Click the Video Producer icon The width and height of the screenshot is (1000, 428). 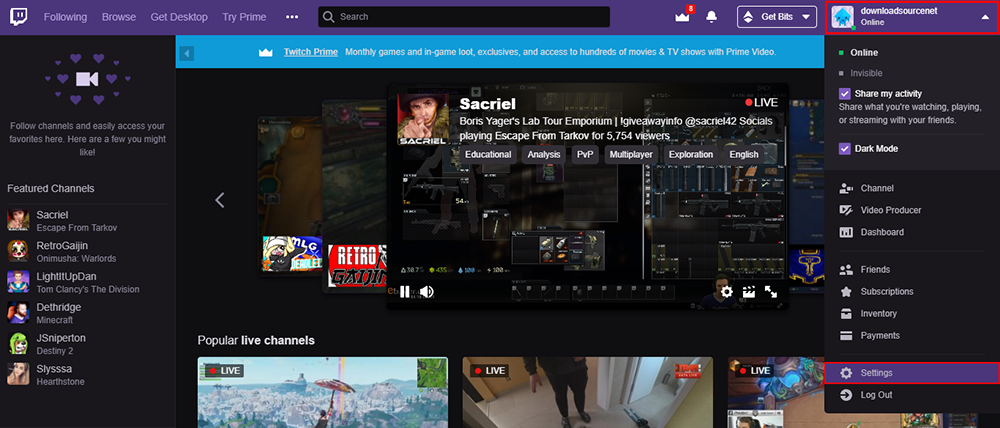pos(846,210)
